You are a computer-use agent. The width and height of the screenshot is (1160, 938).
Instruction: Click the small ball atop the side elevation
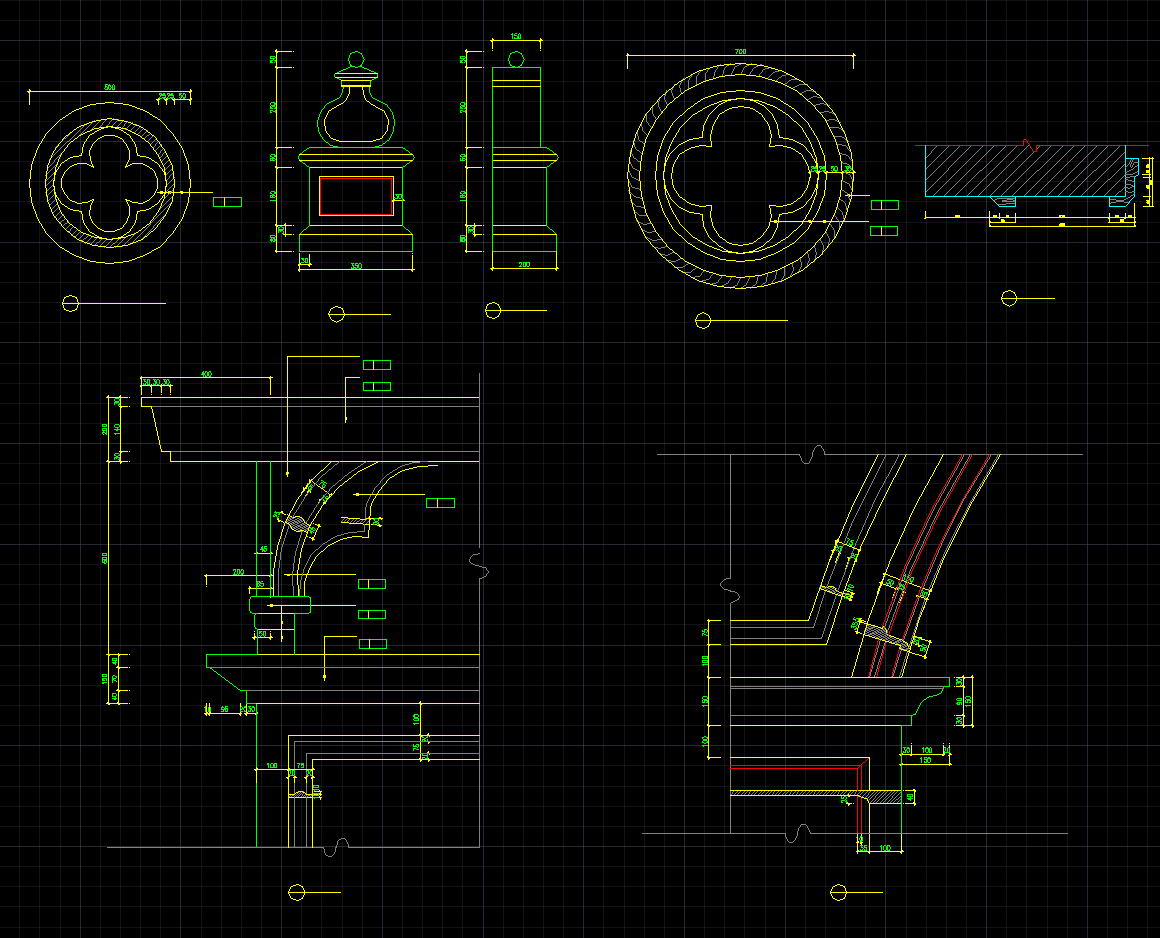click(516, 60)
